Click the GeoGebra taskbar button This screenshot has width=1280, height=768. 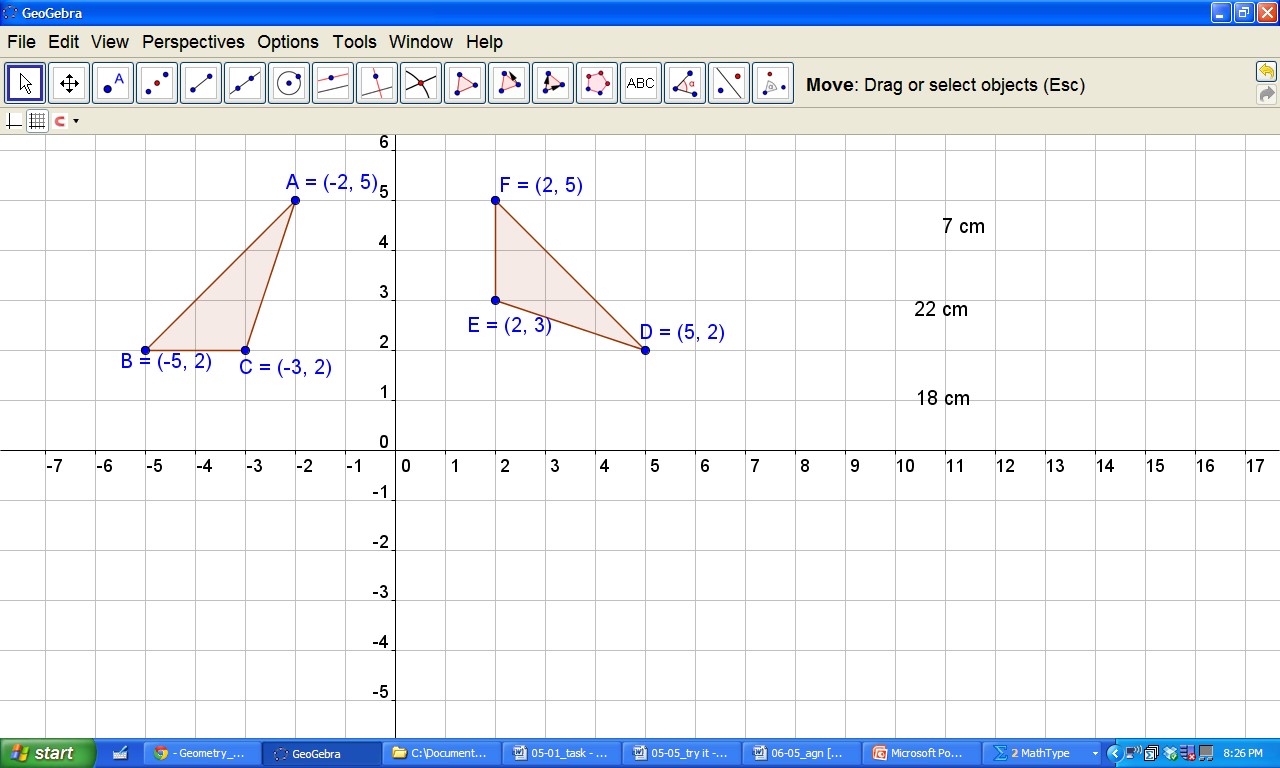pyautogui.click(x=322, y=753)
